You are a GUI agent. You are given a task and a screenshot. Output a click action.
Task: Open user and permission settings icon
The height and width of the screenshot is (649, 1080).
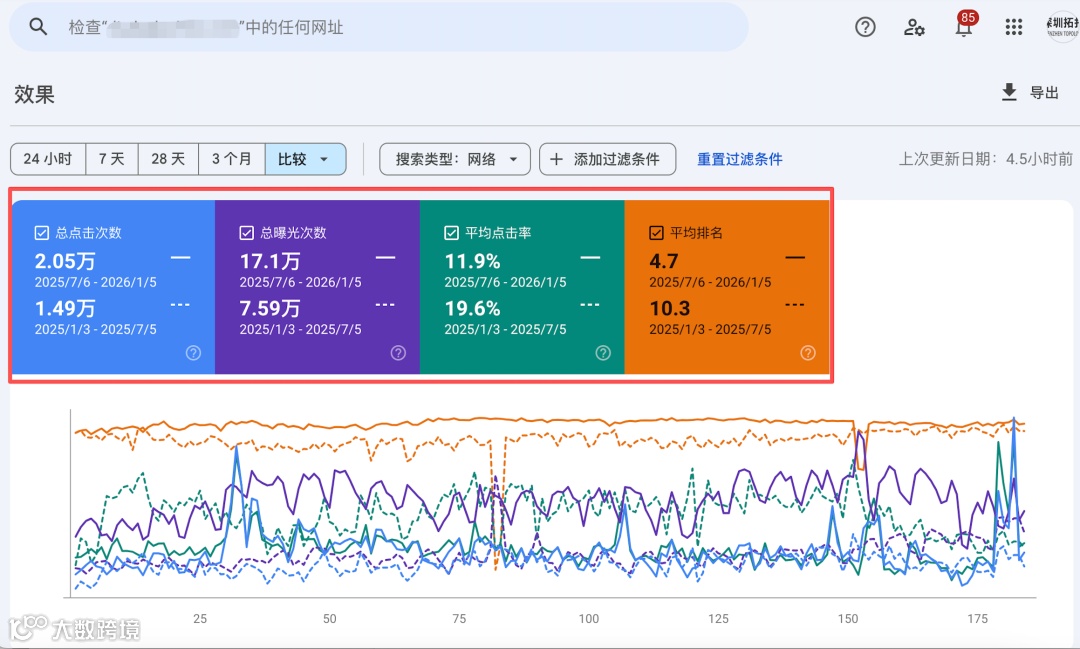click(914, 27)
